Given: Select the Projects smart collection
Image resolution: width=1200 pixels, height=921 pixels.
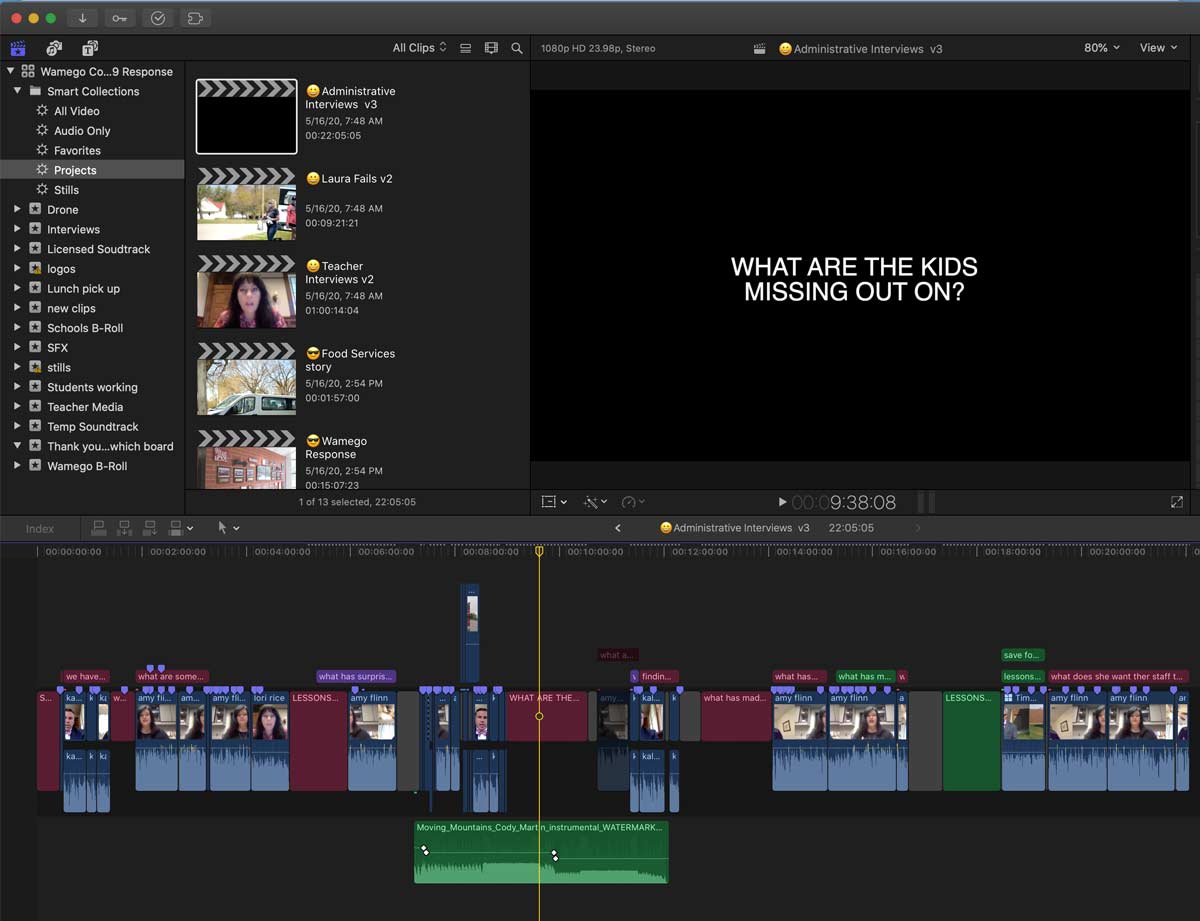Looking at the screenshot, I should [75, 170].
